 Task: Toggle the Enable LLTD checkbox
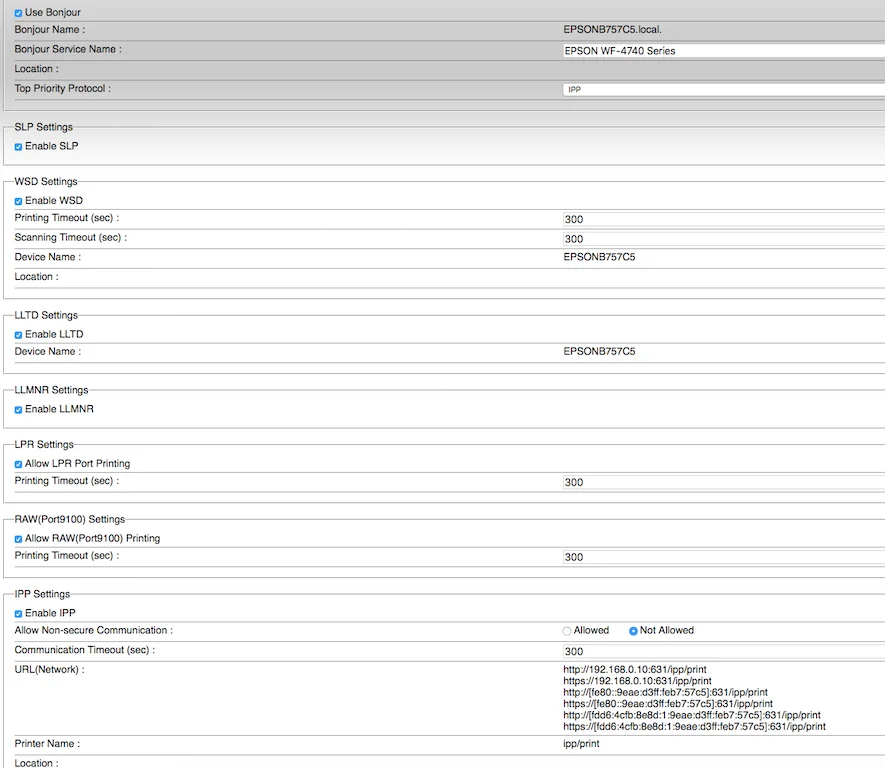click(x=19, y=335)
